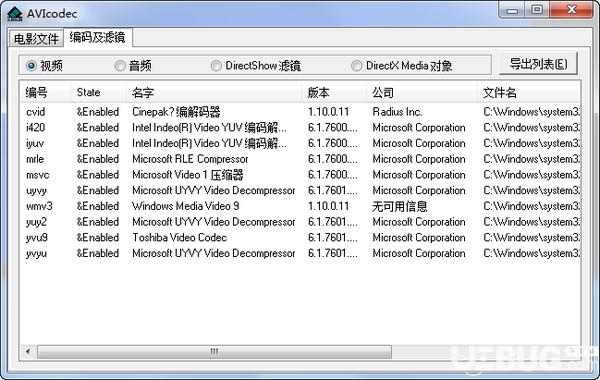600x380 pixels.
Task: Click the 文件名 column header
Action: (x=528, y=92)
